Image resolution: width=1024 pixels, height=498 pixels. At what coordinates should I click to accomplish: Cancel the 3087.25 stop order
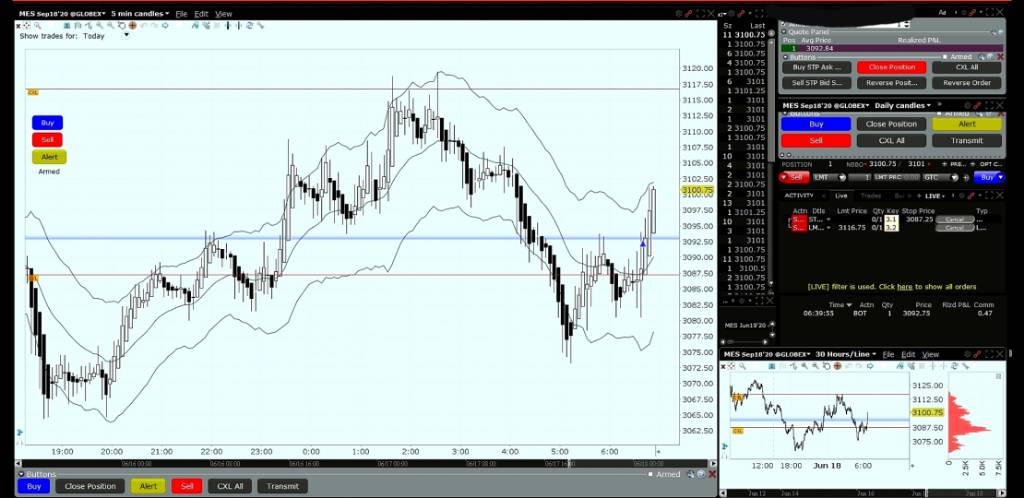click(955, 220)
